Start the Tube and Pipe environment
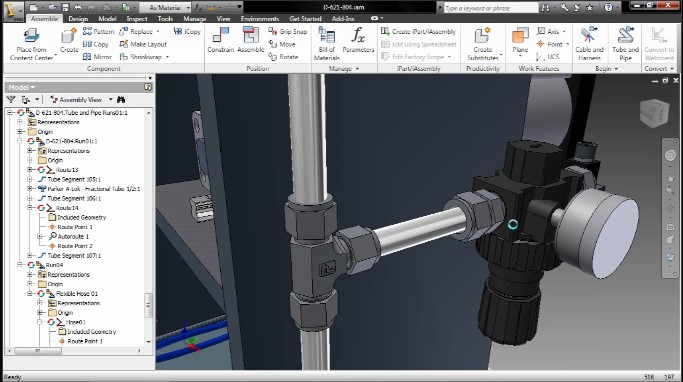Viewport: 683px width, 382px height. coord(625,43)
